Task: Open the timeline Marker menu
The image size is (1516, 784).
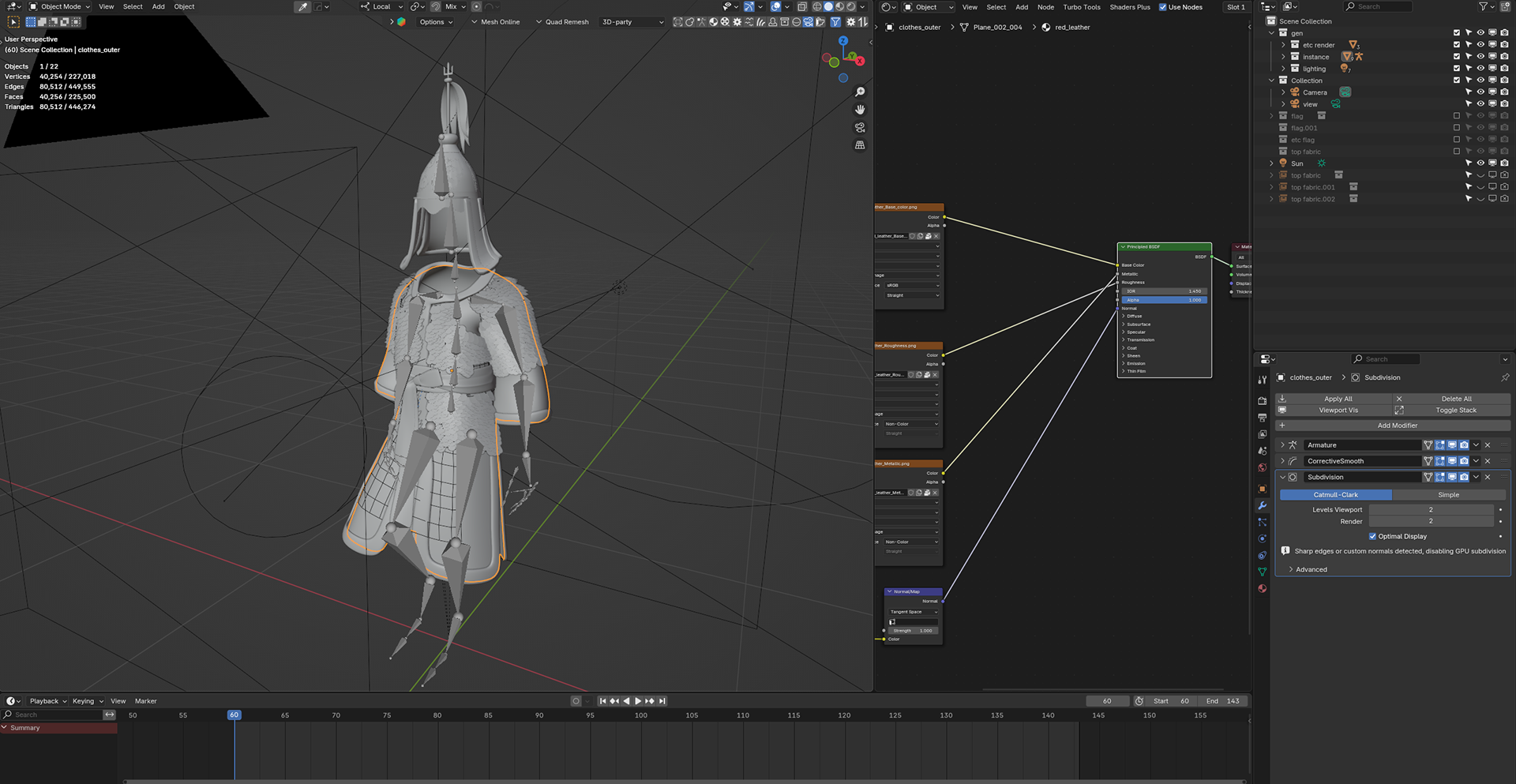Action: [145, 701]
